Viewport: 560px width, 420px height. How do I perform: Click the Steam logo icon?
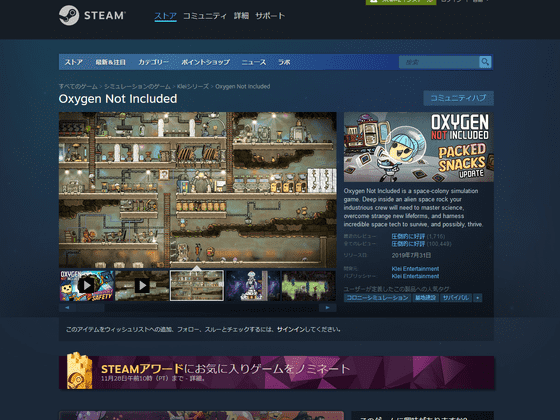[69, 15]
